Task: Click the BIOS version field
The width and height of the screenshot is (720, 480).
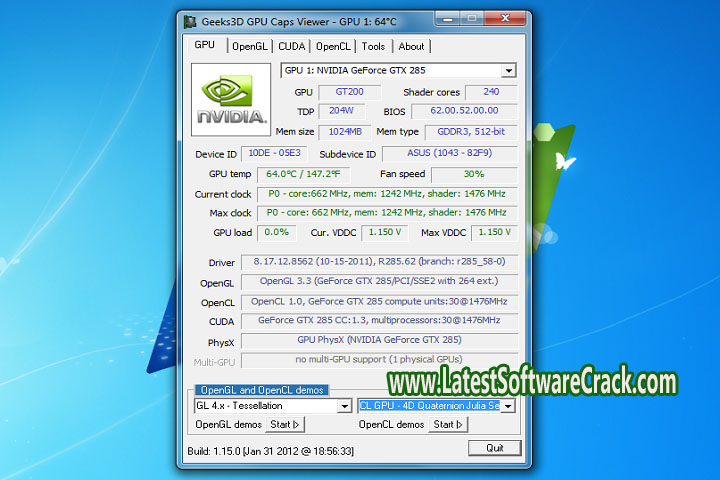Action: coord(472,112)
